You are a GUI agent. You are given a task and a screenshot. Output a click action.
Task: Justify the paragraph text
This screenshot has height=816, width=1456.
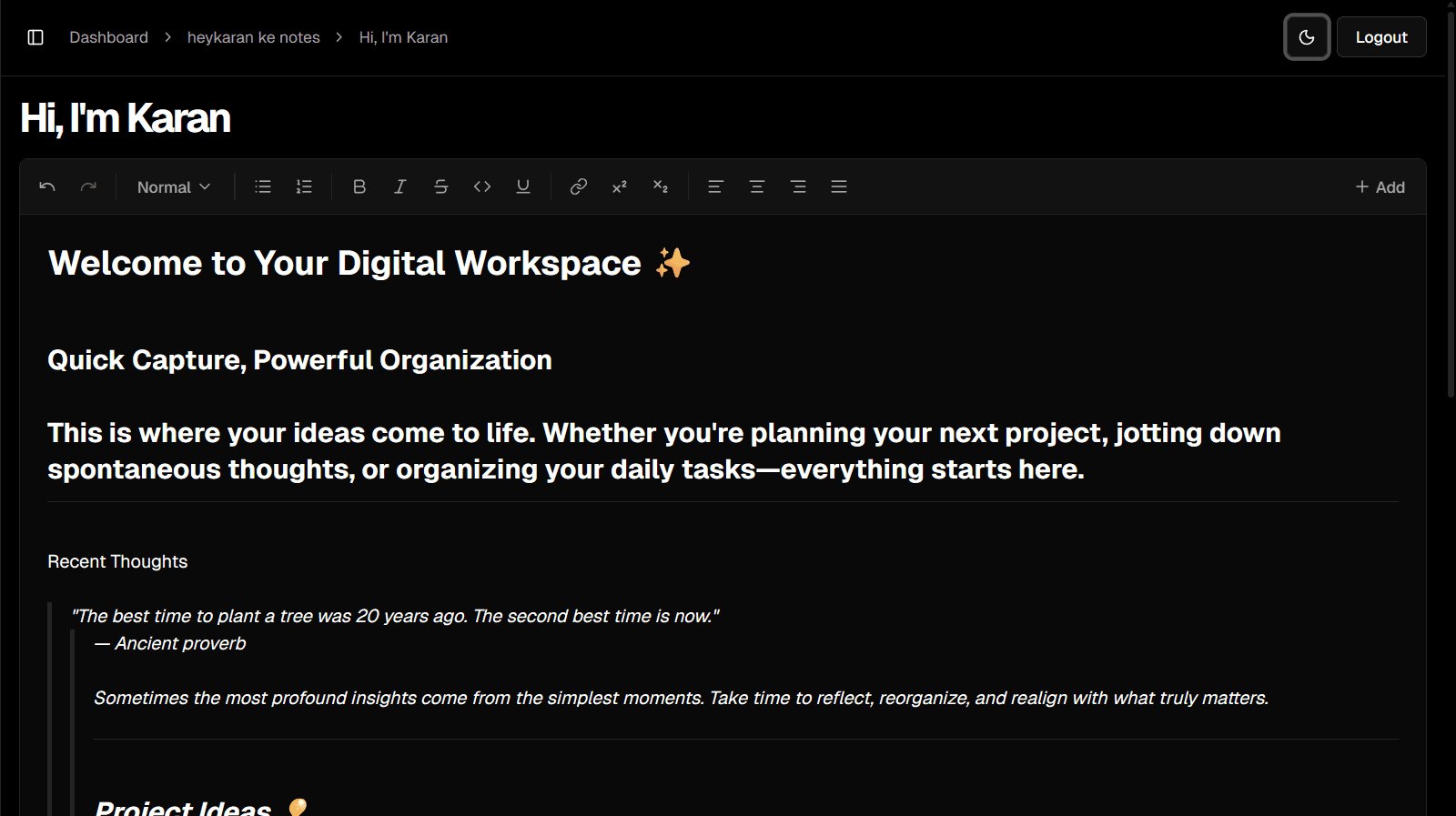coord(839,186)
